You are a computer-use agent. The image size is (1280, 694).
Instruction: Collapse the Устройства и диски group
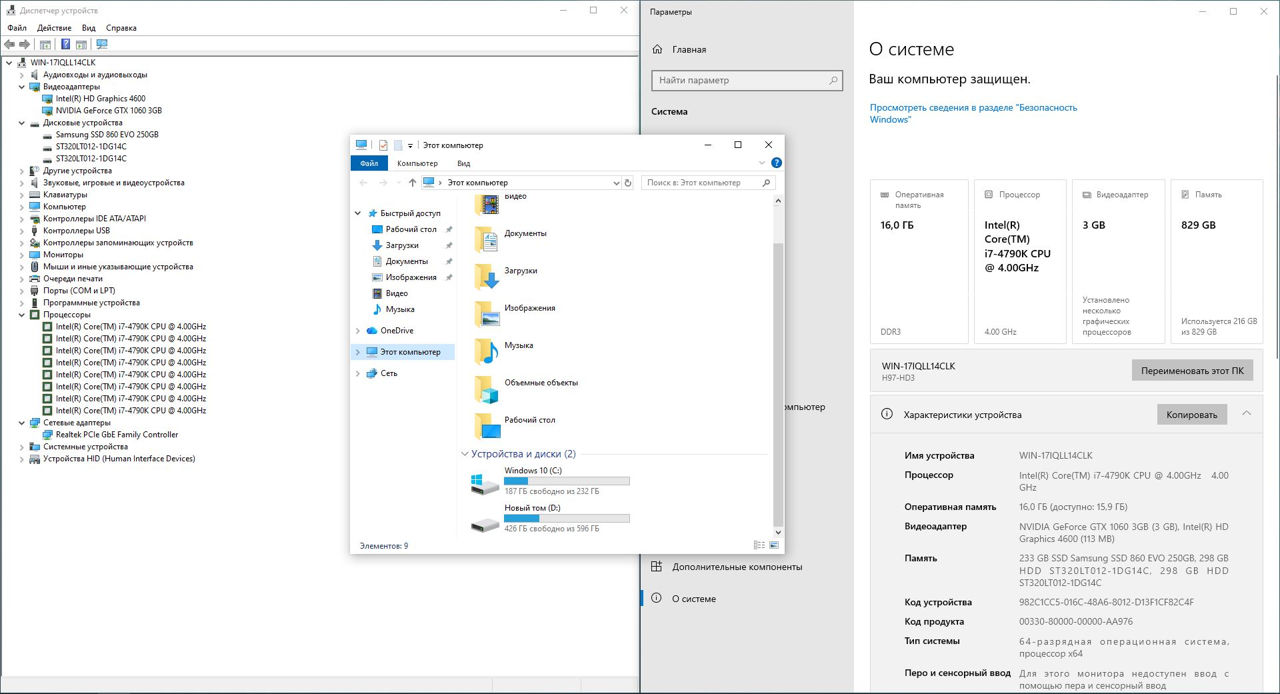465,454
